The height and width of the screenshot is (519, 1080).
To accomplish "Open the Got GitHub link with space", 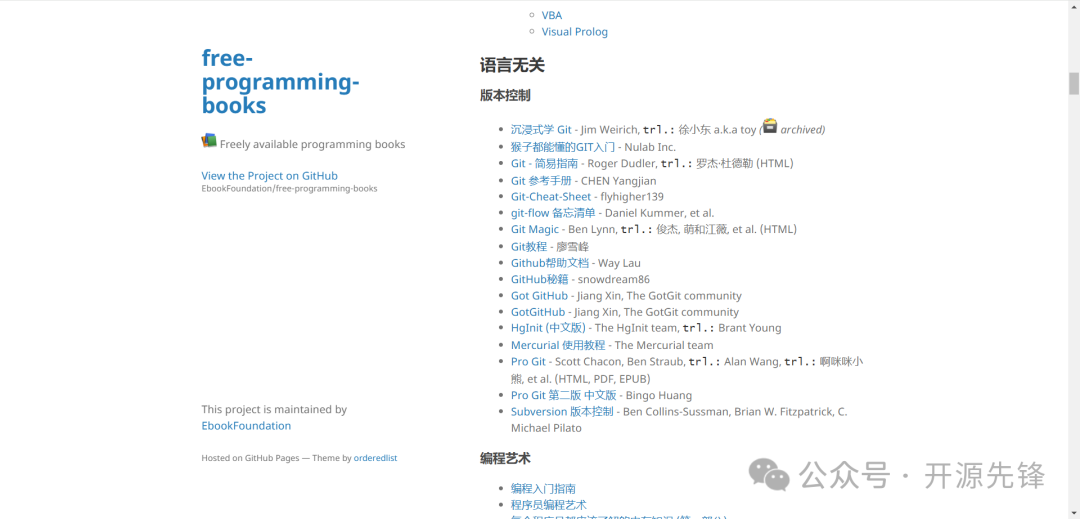I will tap(539, 295).
